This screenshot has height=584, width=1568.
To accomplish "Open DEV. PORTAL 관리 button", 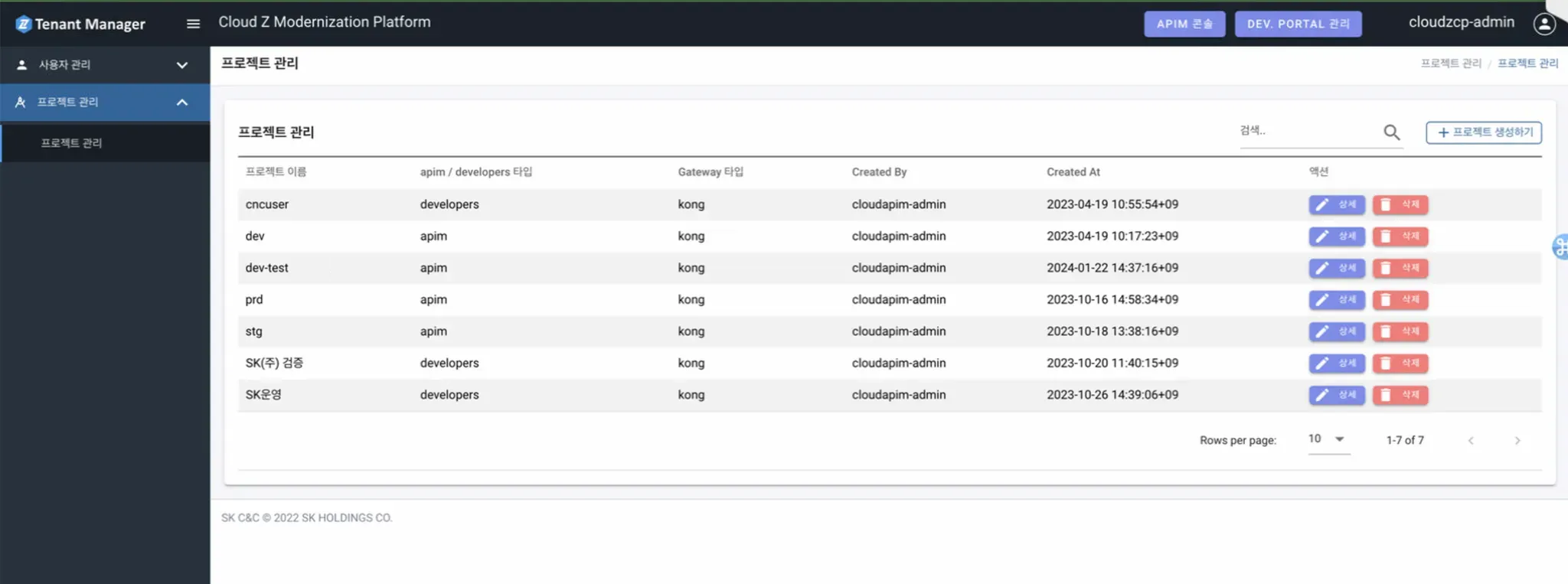I will [1298, 24].
